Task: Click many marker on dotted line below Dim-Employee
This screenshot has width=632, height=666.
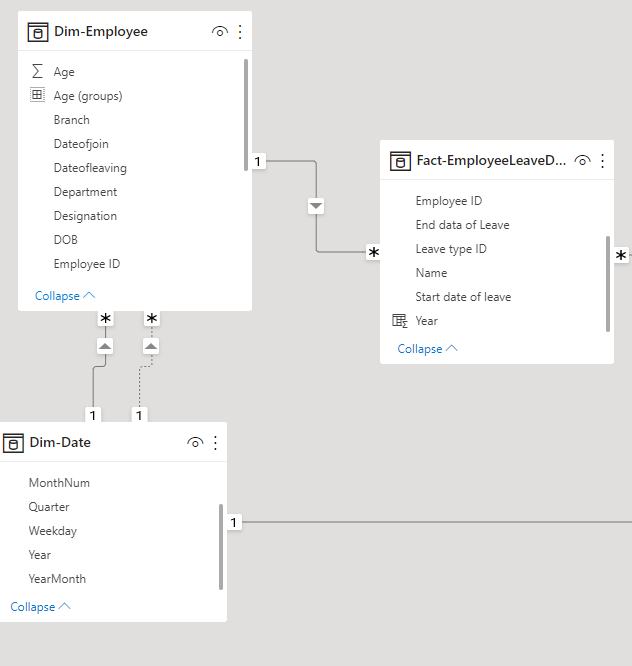Action: pos(151,318)
